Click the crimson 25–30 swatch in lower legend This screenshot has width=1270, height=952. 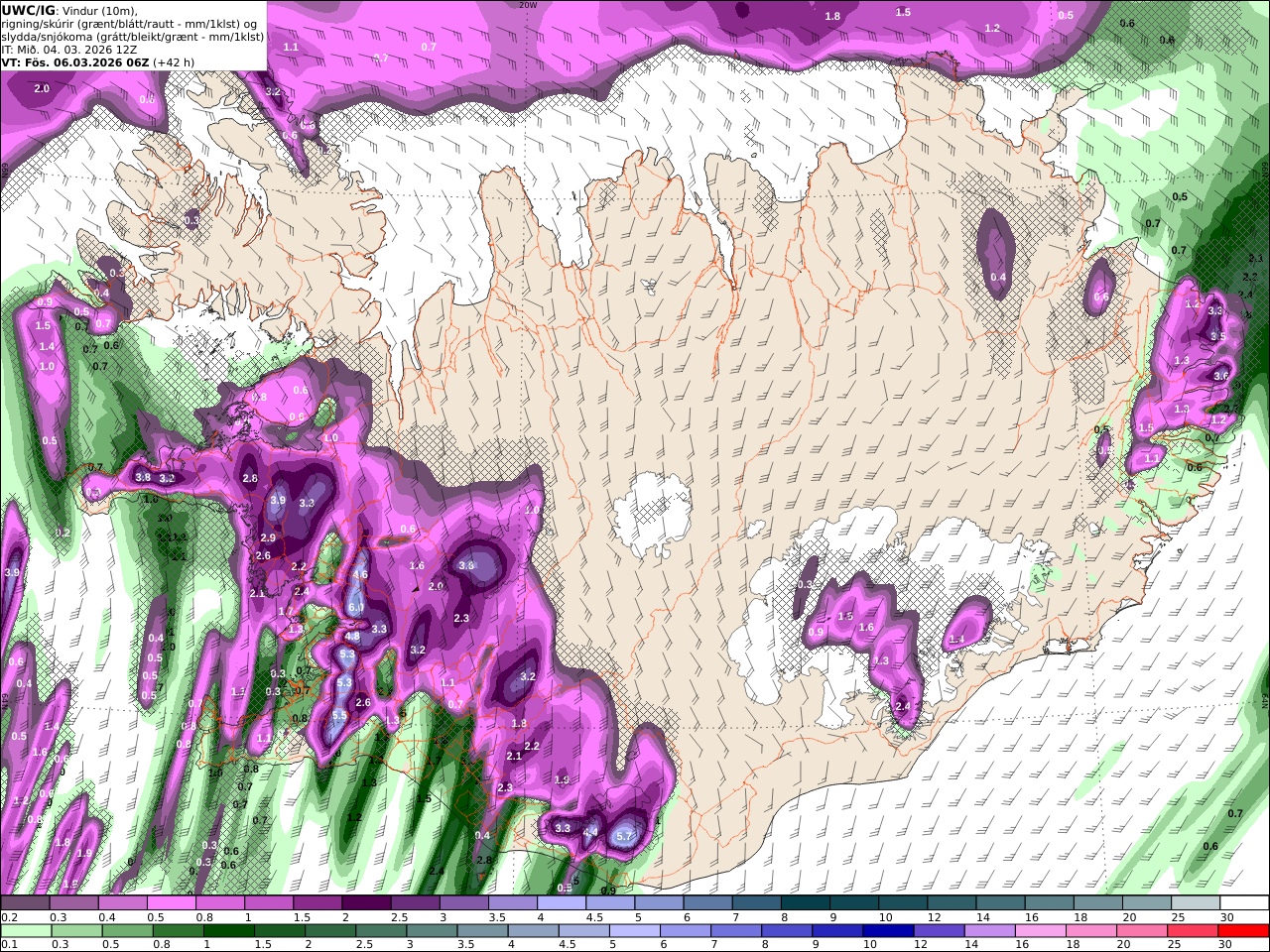1194,931
